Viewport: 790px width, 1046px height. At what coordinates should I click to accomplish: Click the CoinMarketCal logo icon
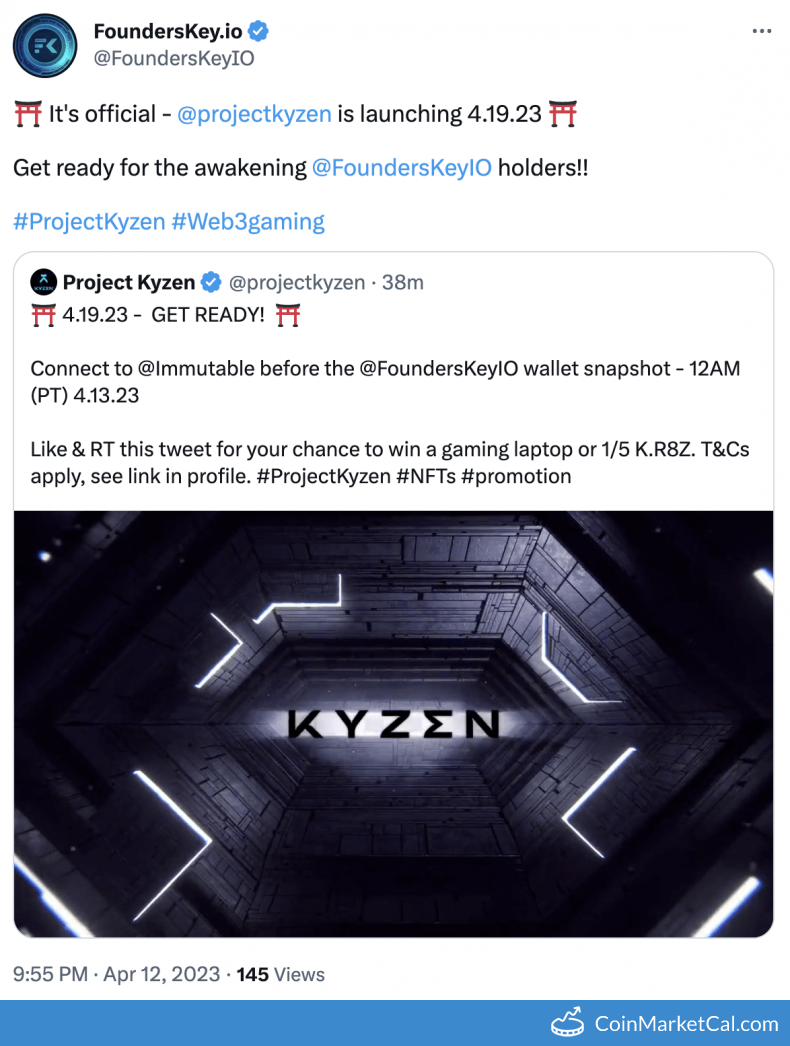(x=568, y=1023)
